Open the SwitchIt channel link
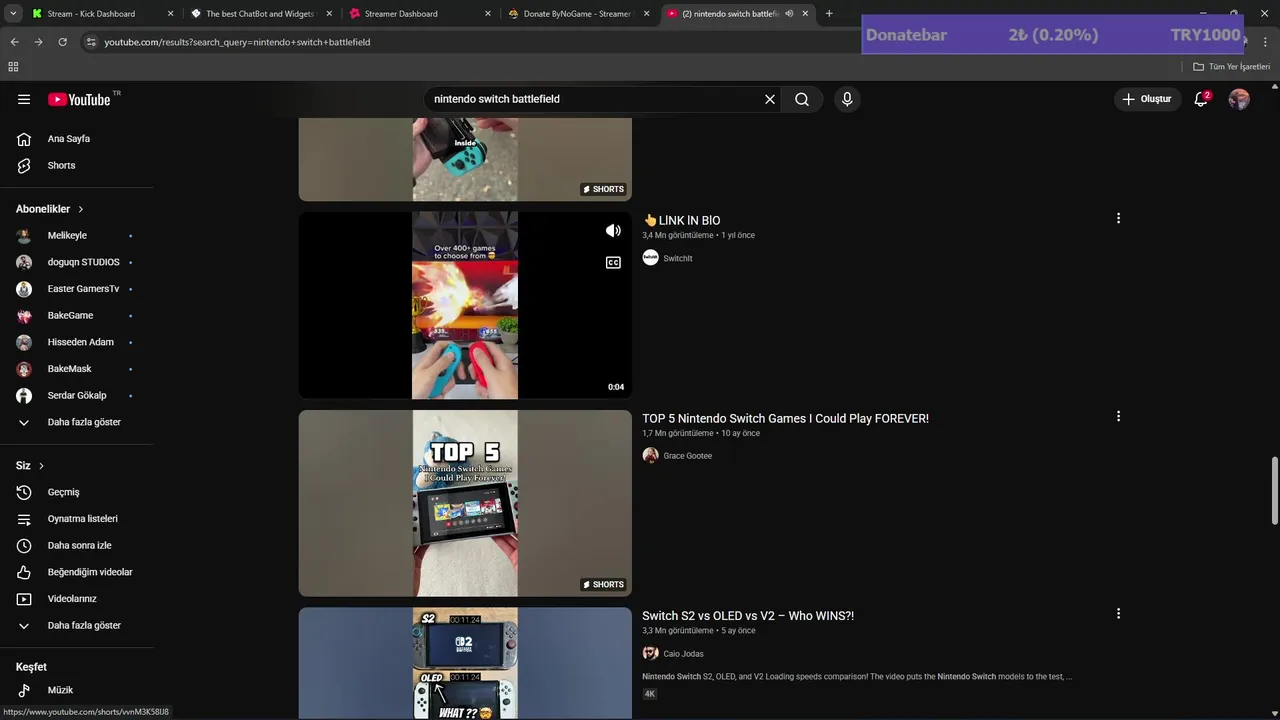Viewport: 1280px width, 720px height. tap(677, 258)
